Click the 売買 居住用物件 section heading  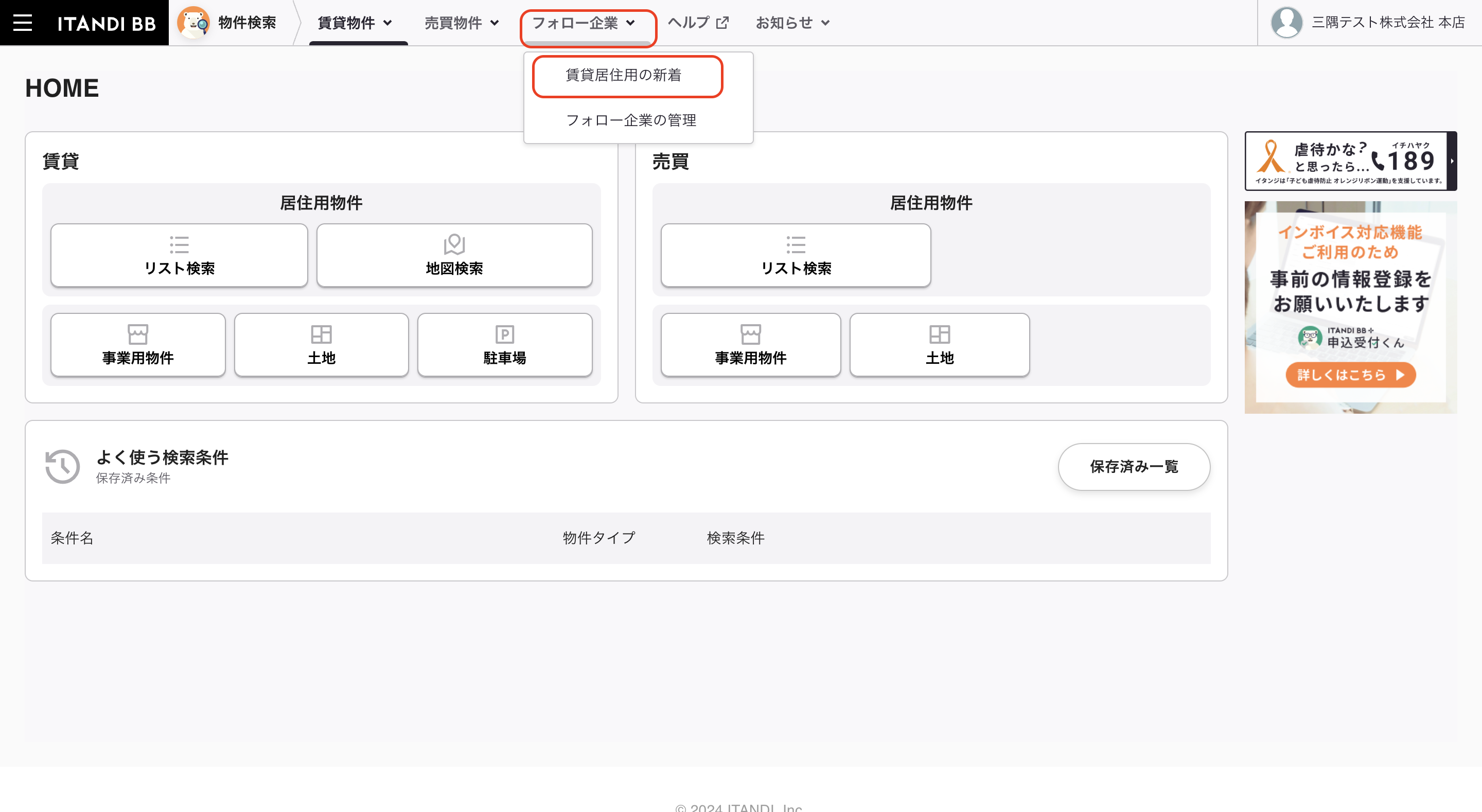931,203
